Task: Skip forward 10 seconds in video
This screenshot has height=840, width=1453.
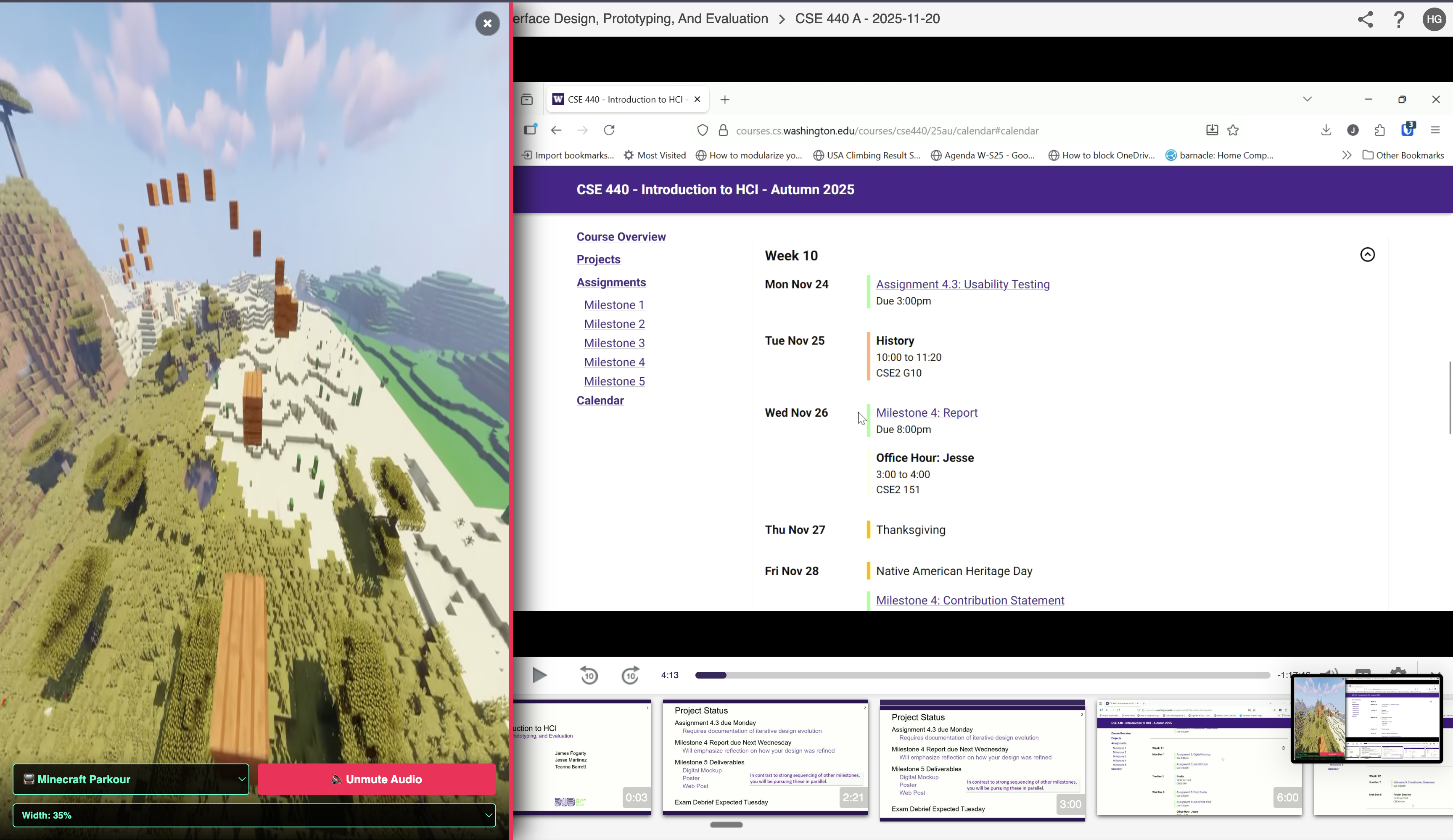Action: 630,675
